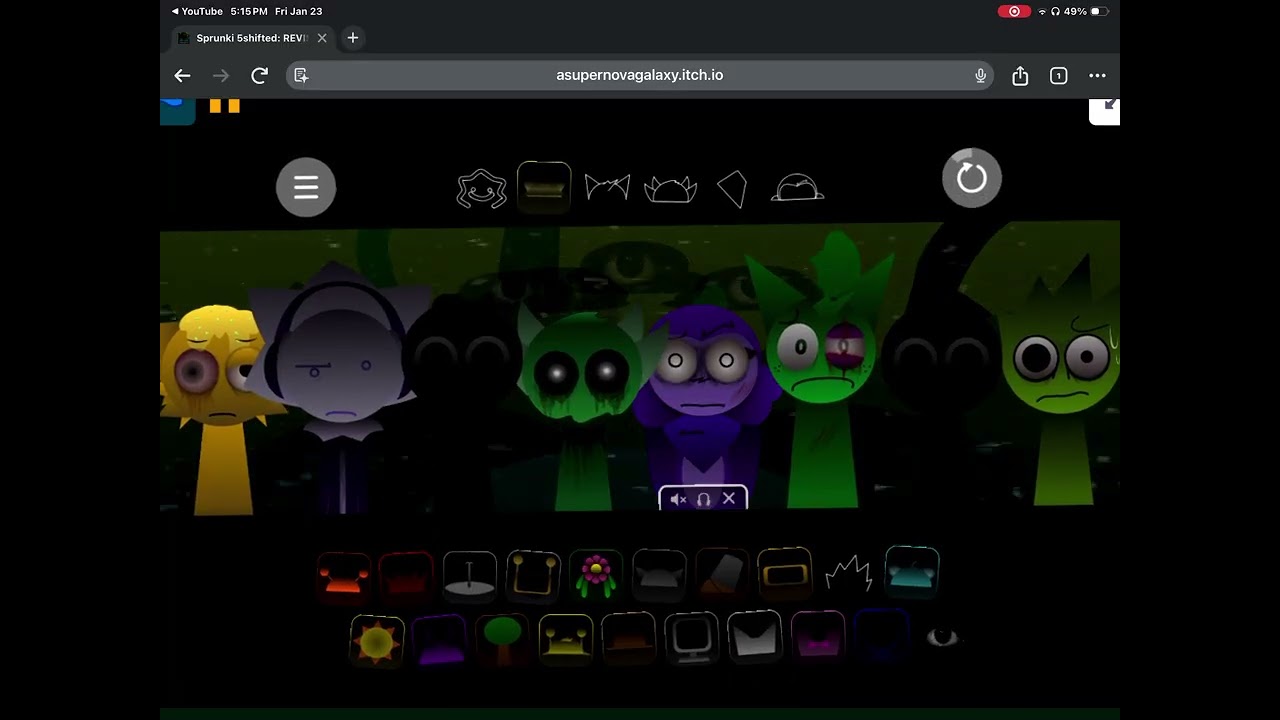This screenshot has width=1280, height=720.
Task: Select the teal sound icon
Action: coord(911,573)
